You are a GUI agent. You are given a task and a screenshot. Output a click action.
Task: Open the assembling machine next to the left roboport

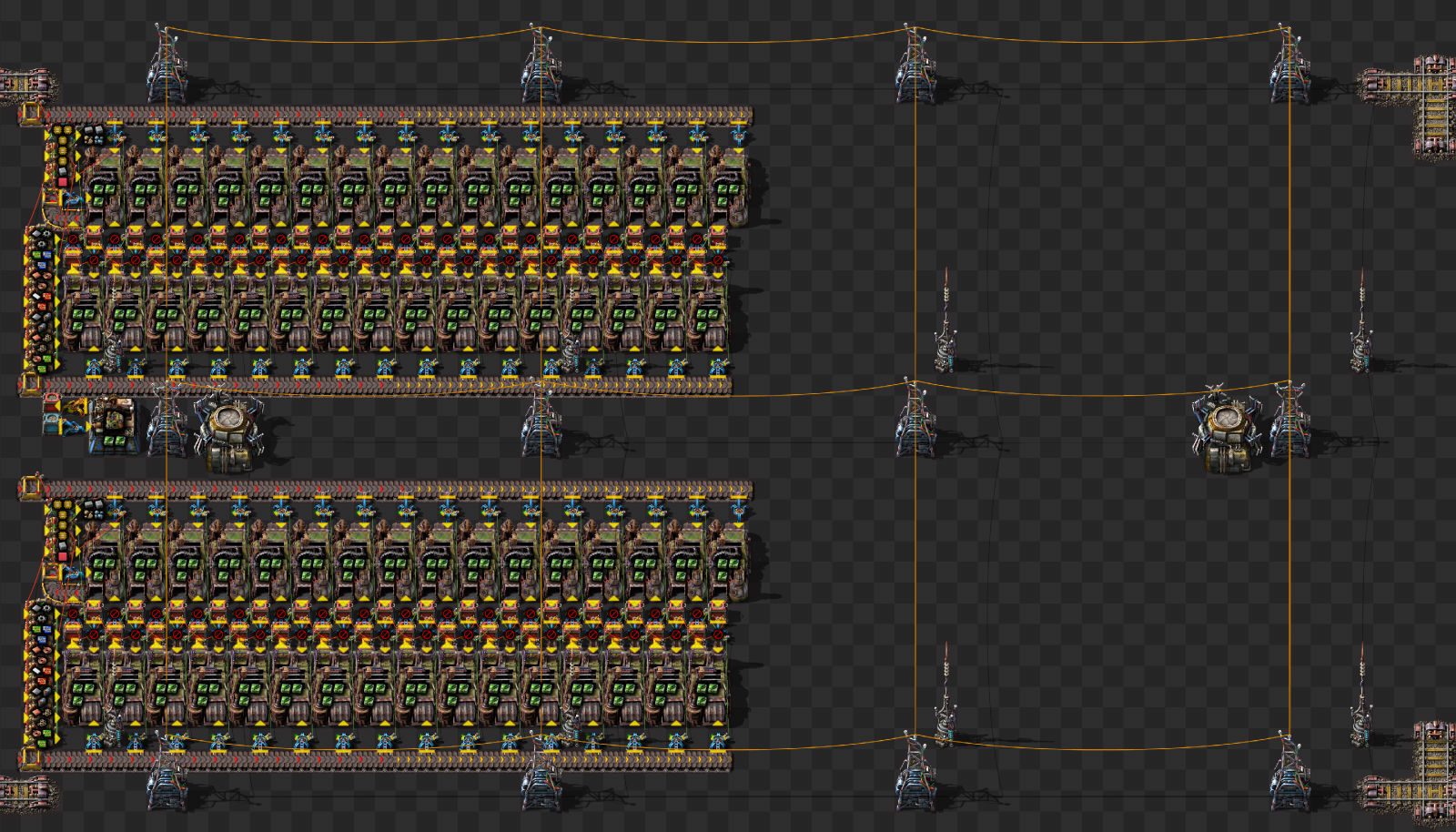click(113, 426)
